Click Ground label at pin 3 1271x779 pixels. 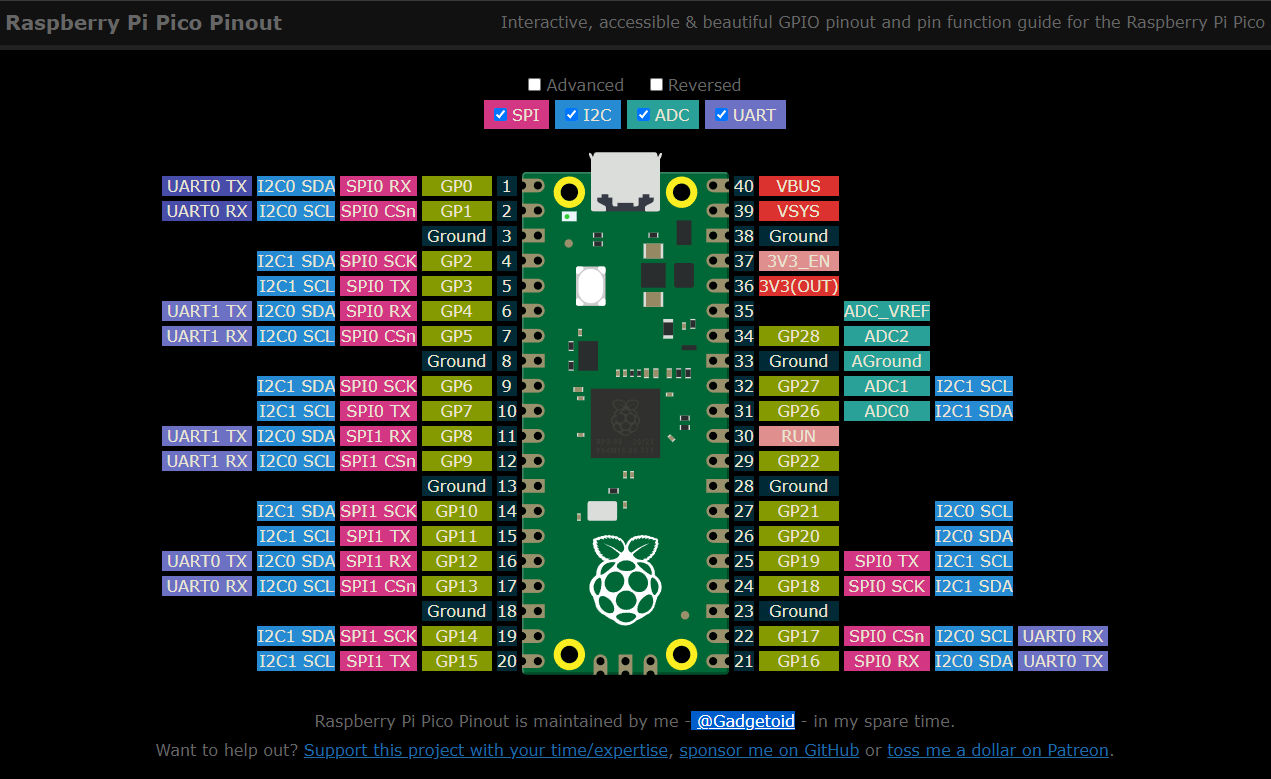pos(457,236)
